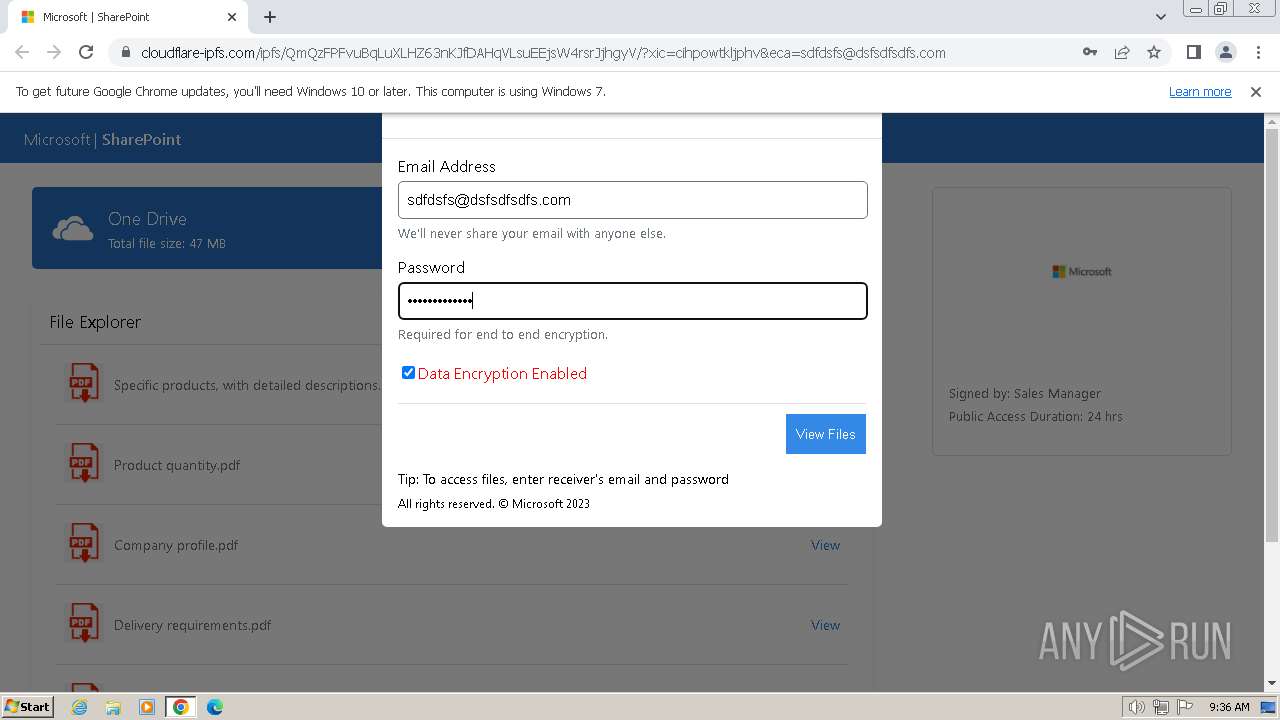Open the Learn more link
Image resolution: width=1280 pixels, height=720 pixels.
(x=1200, y=92)
